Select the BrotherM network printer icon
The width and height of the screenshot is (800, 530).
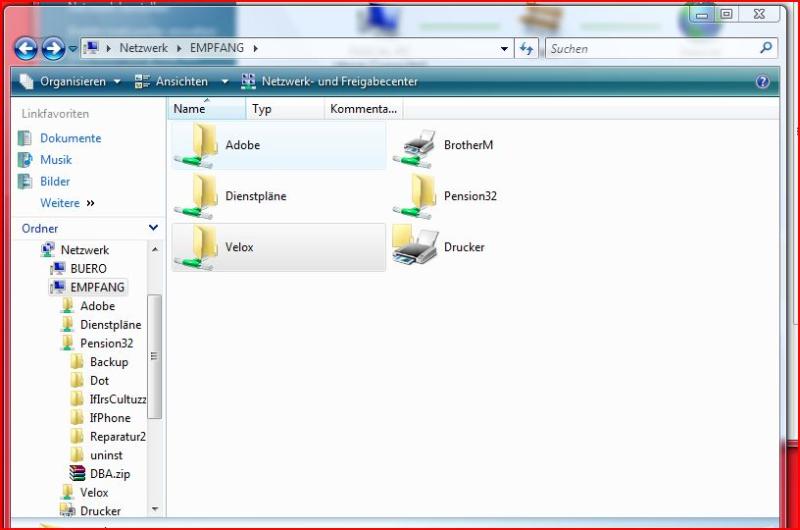414,146
